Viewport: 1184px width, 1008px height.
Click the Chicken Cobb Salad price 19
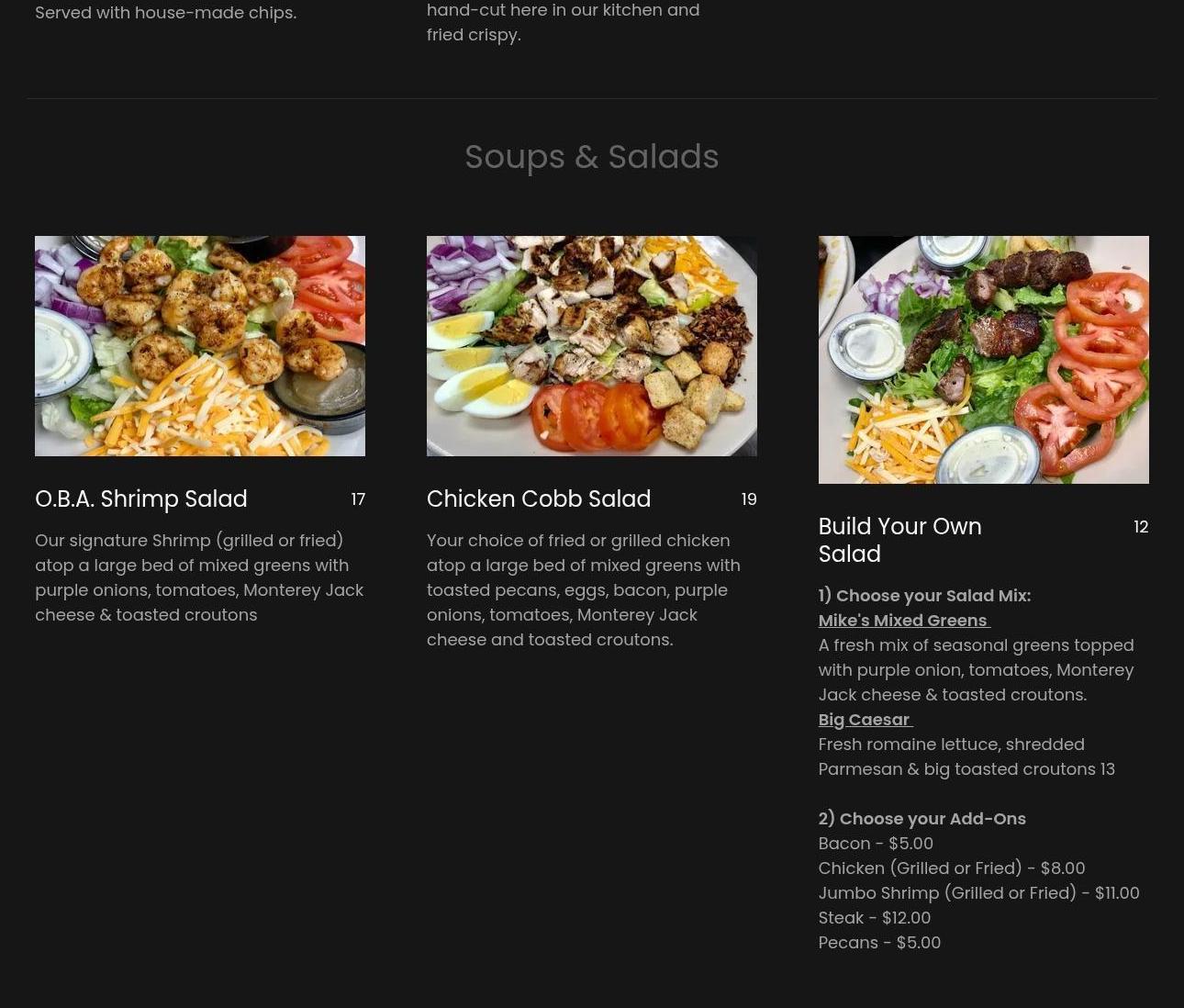[749, 499]
